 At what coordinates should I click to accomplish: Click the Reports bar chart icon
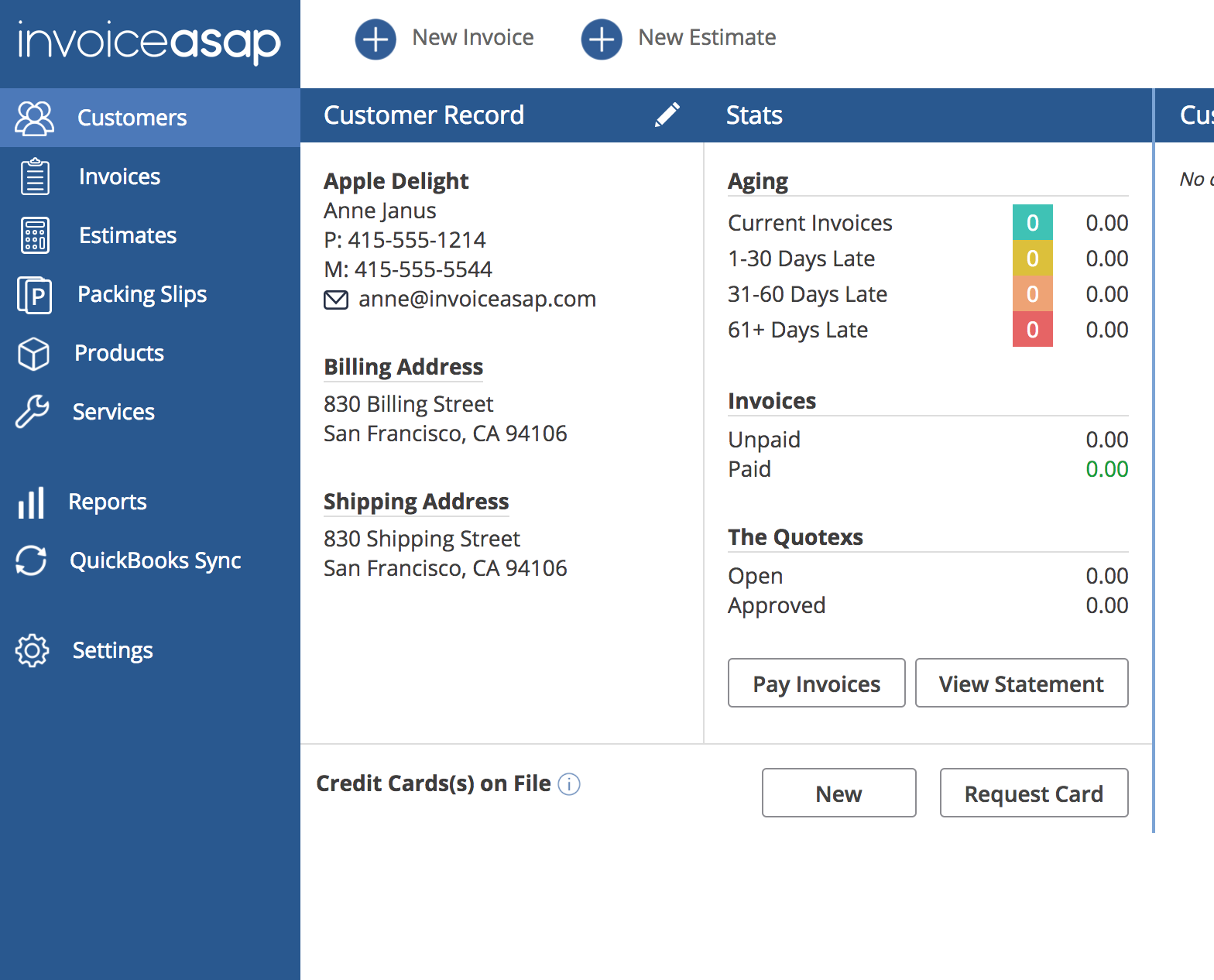pyautogui.click(x=31, y=502)
